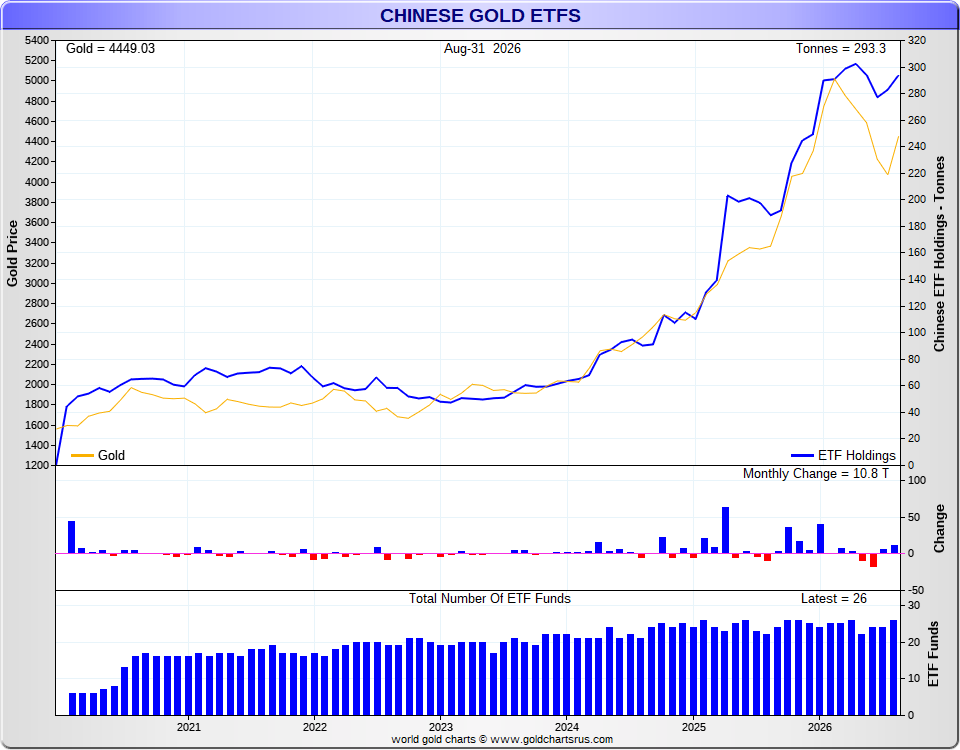Click the 2000 gold price tick label
The image size is (960, 750).
pyautogui.click(x=37, y=384)
